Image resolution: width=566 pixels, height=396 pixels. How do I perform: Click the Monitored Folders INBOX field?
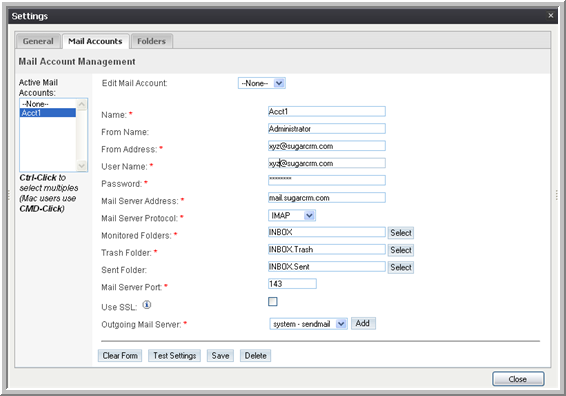pos(327,232)
